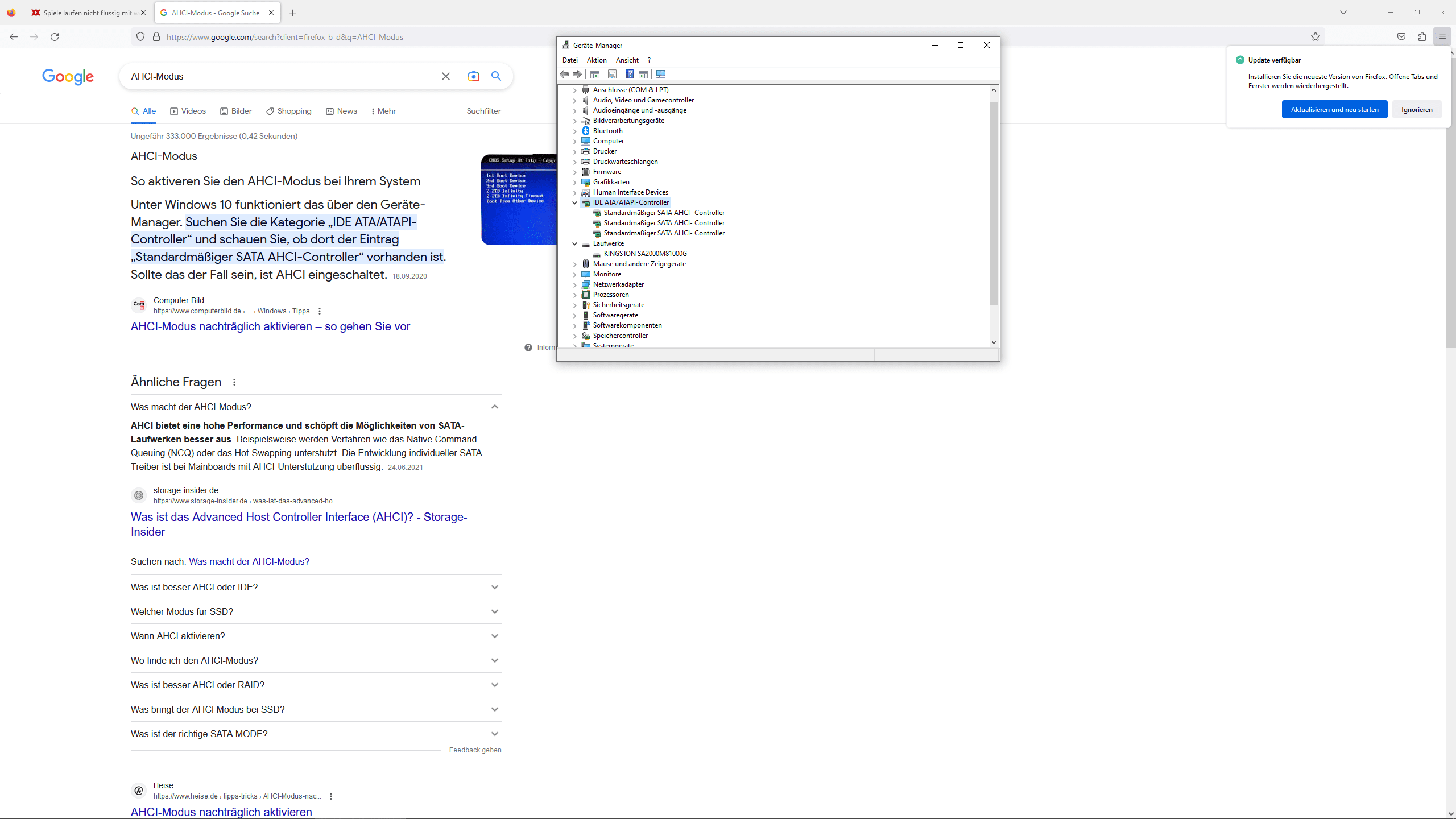The height and width of the screenshot is (819, 1456).
Task: Switch to Shopping search tab
Action: pyautogui.click(x=289, y=111)
